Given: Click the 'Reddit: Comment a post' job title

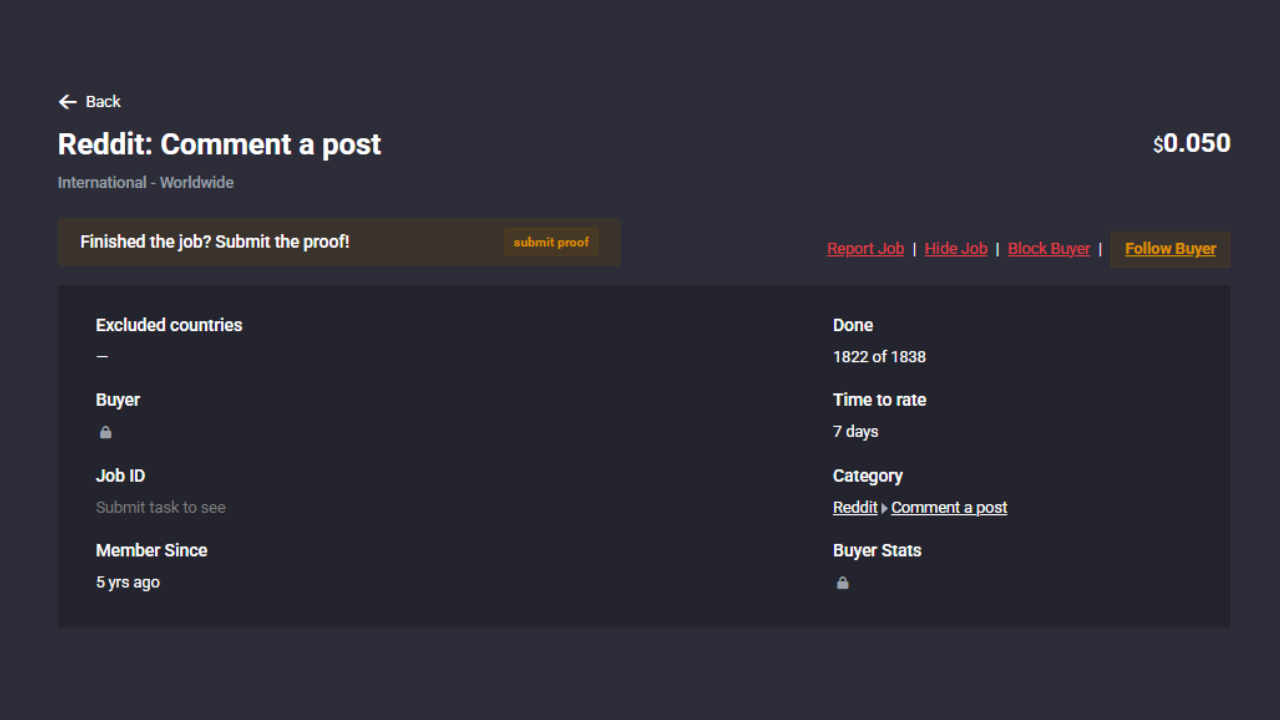Looking at the screenshot, I should 219,145.
